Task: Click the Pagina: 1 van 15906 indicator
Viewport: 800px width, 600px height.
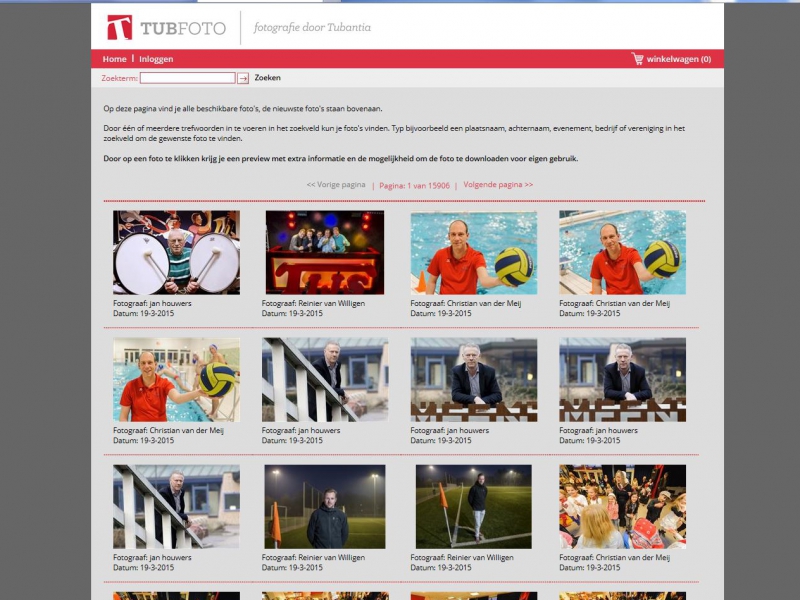Action: click(x=414, y=185)
